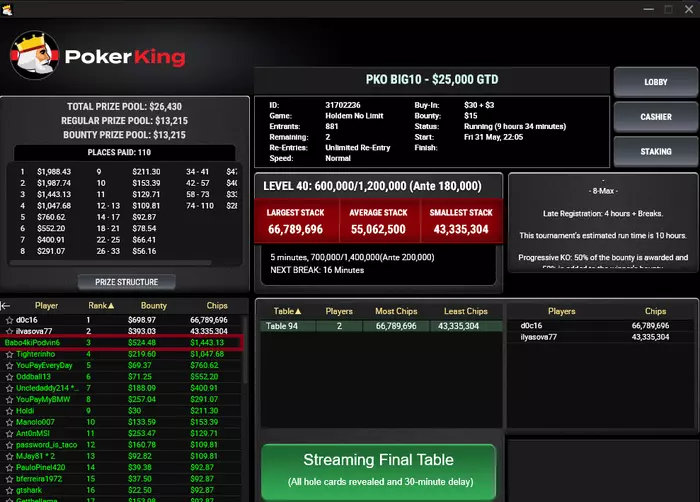Viewport: 700px width, 502px height.
Task: Sort tables by Most Chips
Action: click(396, 311)
